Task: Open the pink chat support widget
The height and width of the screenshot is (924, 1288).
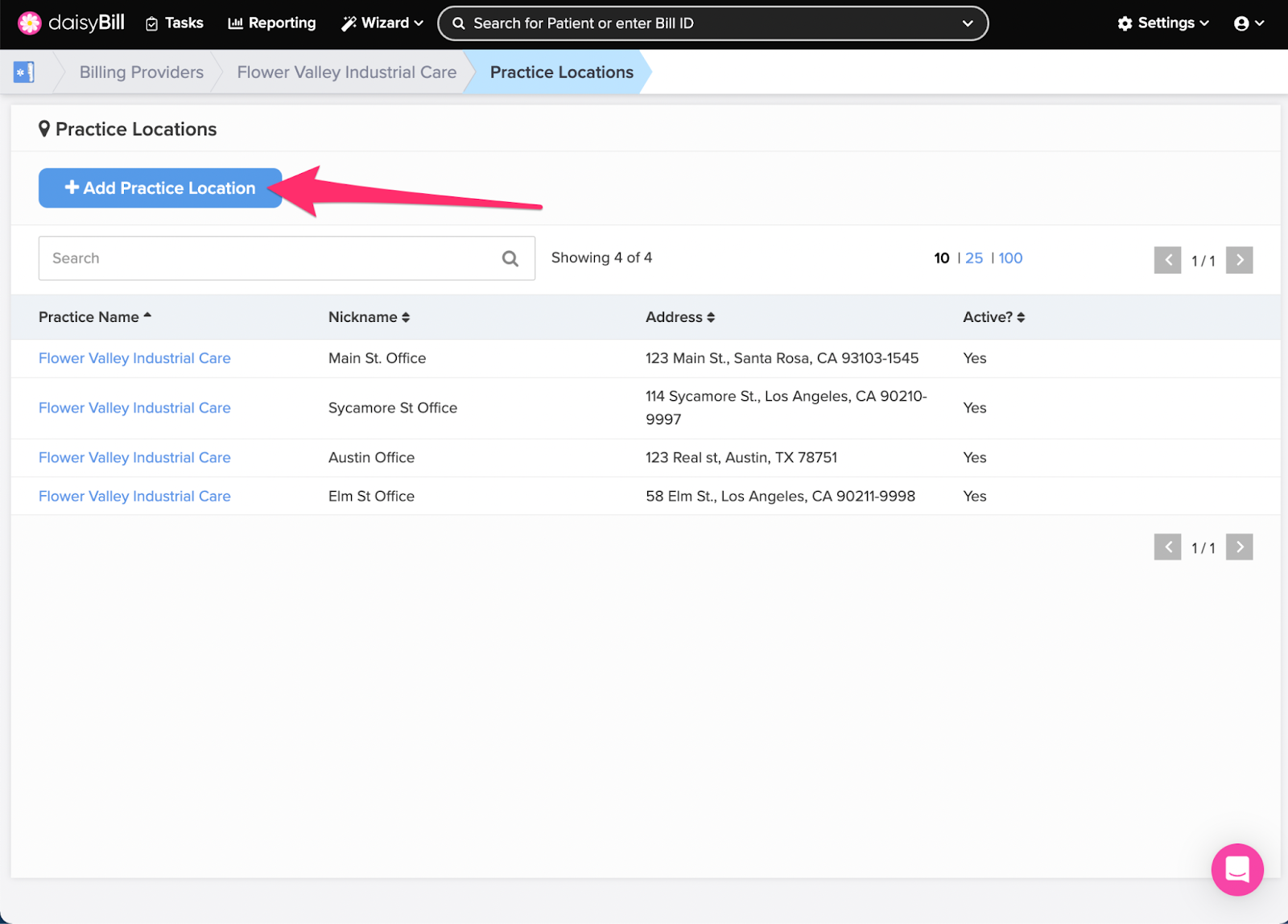Action: (1237, 869)
